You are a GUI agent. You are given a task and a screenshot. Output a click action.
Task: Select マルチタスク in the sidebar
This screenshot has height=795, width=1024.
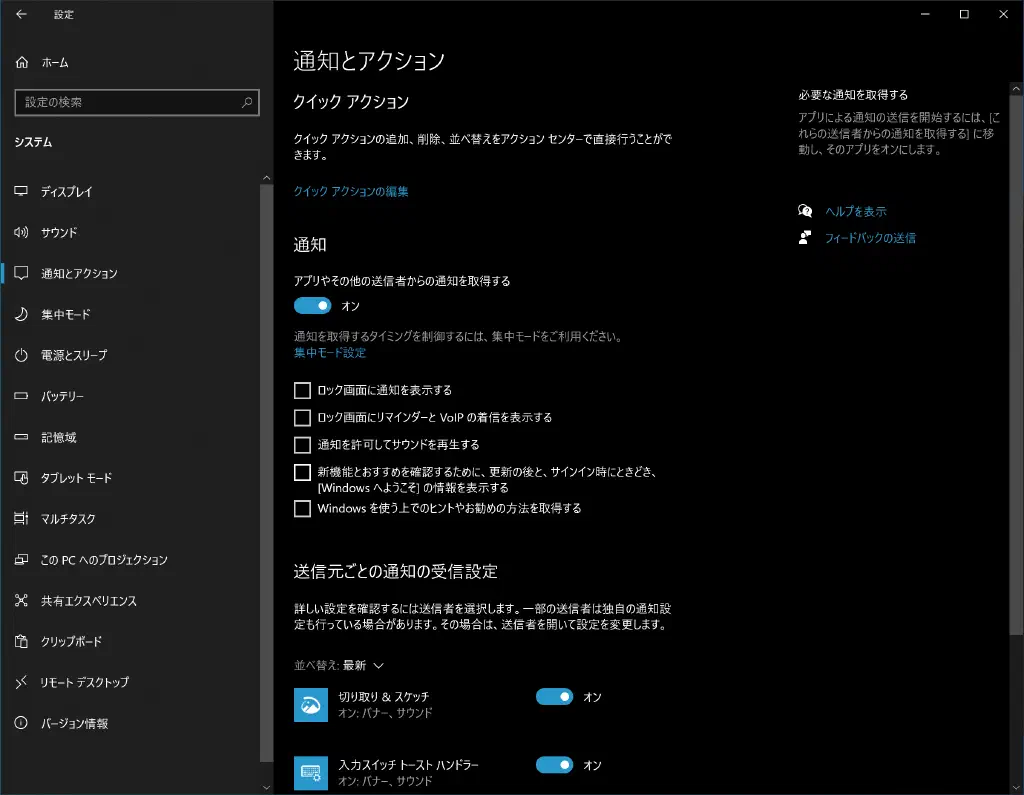[68, 519]
